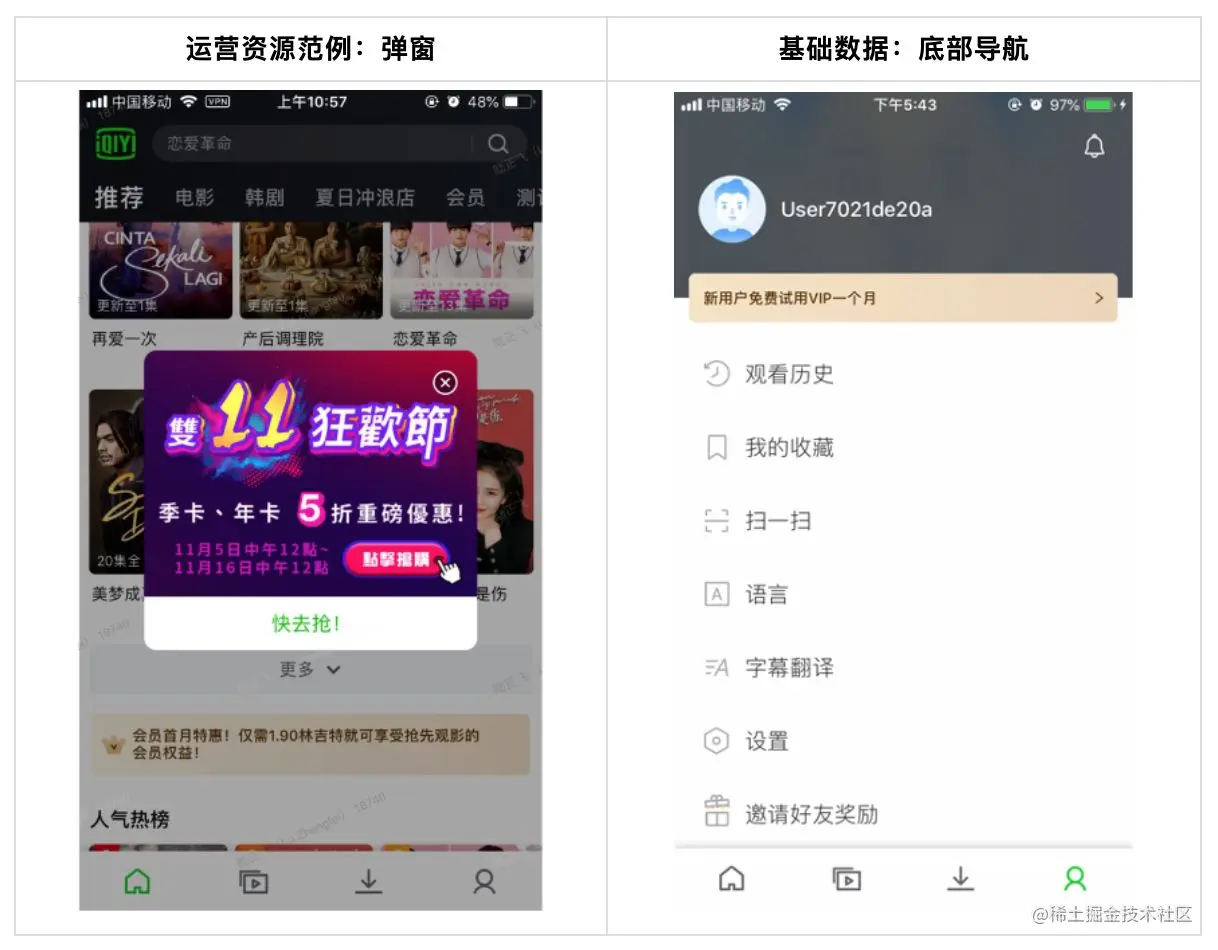Open the 再爱一次 show thumbnail

point(160,270)
